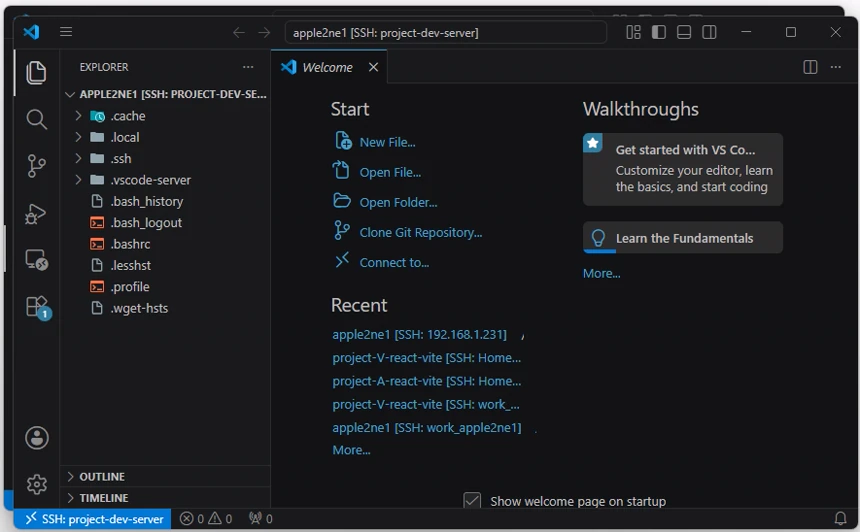Open the .bash_logout file
860x532 pixels.
(x=166, y=223)
